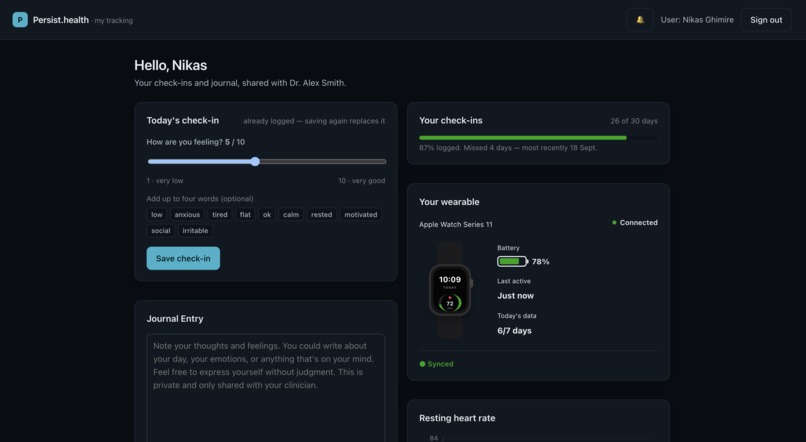Click the 'Your wearable' heading

tap(449, 202)
